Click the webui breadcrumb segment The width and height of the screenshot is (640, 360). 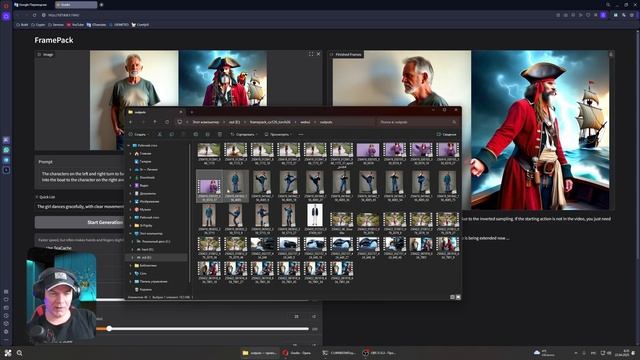click(305, 122)
